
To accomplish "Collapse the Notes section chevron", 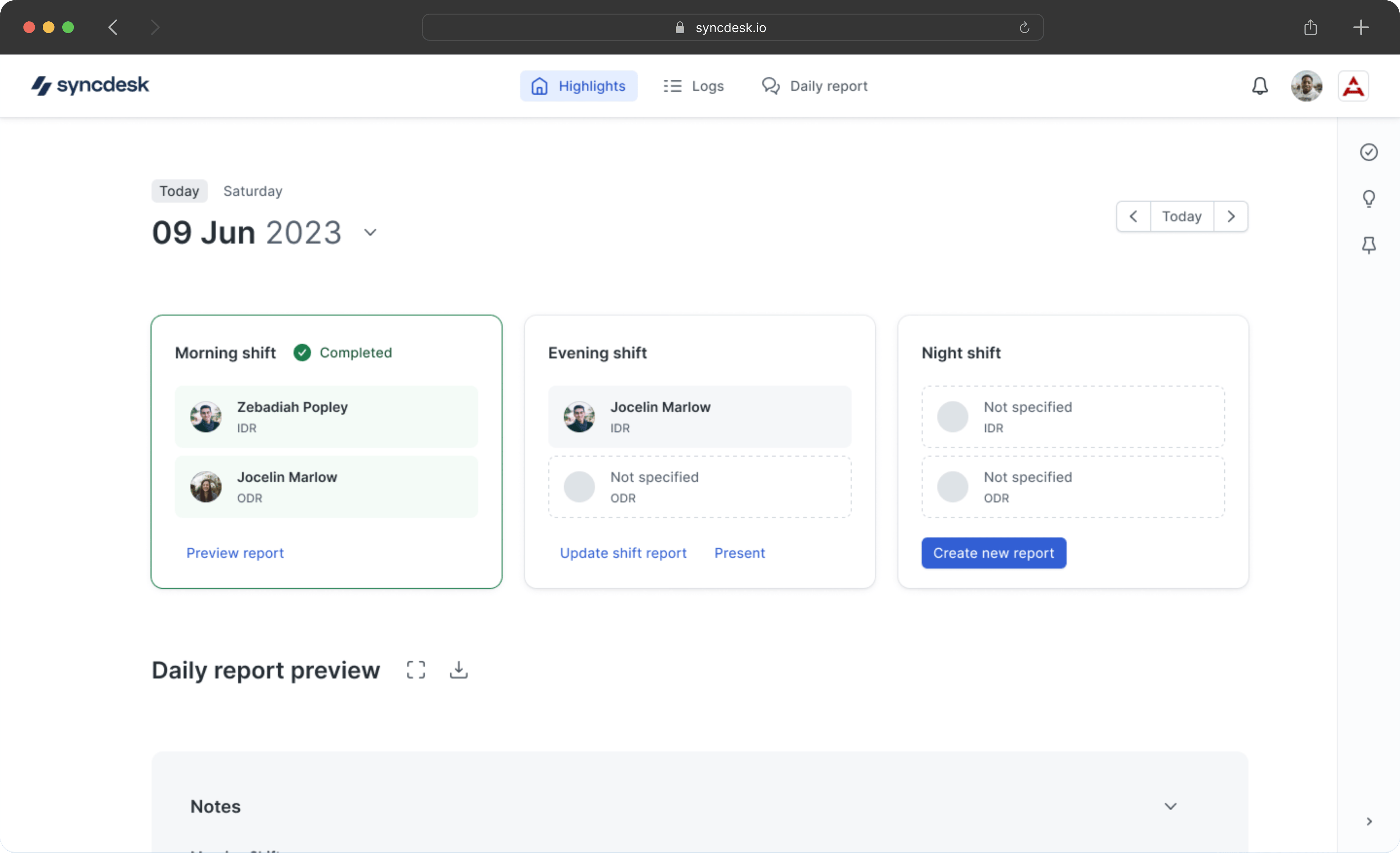I will click(1170, 806).
